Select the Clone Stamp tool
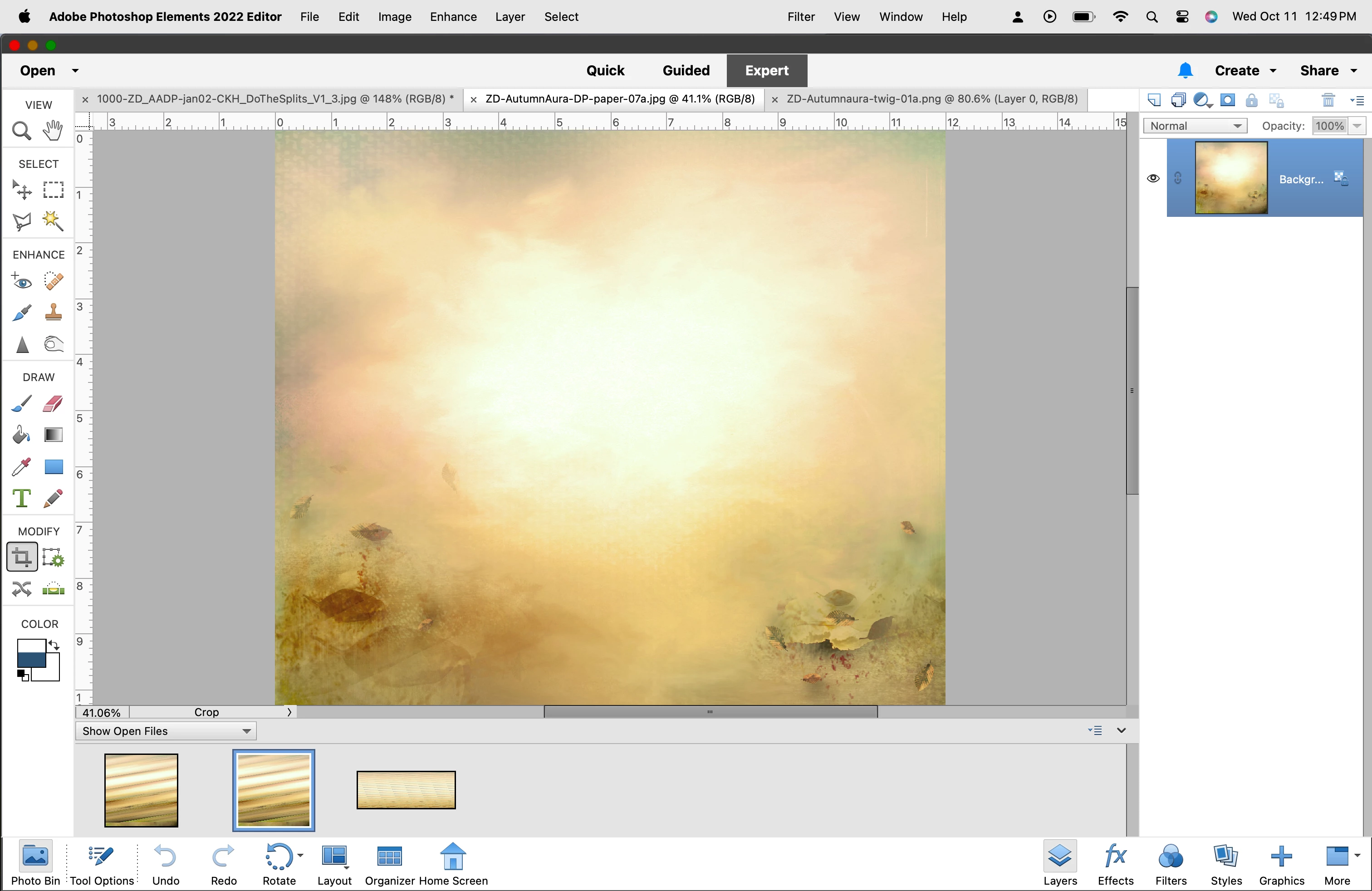The image size is (1372, 891). click(x=53, y=313)
